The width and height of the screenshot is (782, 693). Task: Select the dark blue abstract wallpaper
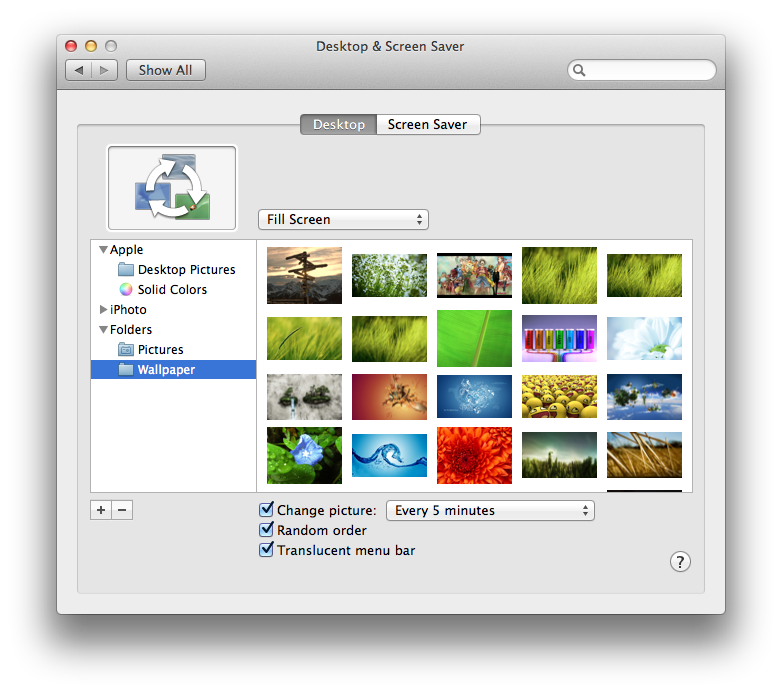point(474,397)
